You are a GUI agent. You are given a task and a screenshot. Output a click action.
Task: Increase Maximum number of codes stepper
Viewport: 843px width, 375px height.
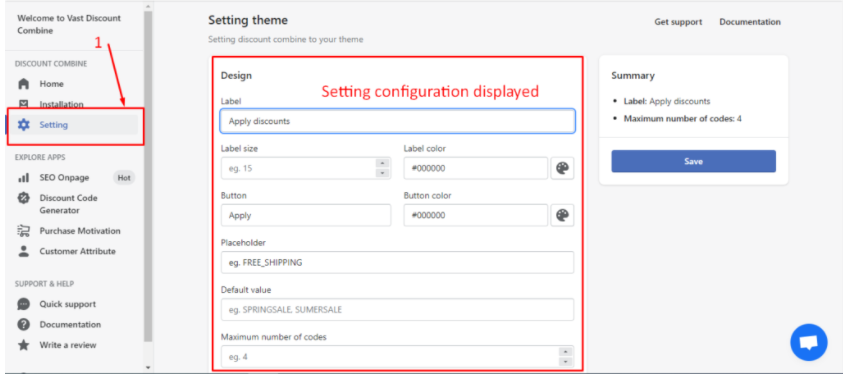[x=565, y=352]
